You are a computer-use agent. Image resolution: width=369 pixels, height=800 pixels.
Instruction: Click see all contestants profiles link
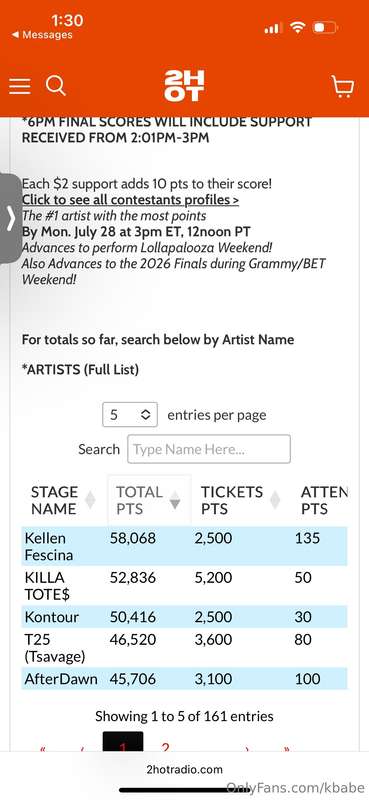(130, 199)
